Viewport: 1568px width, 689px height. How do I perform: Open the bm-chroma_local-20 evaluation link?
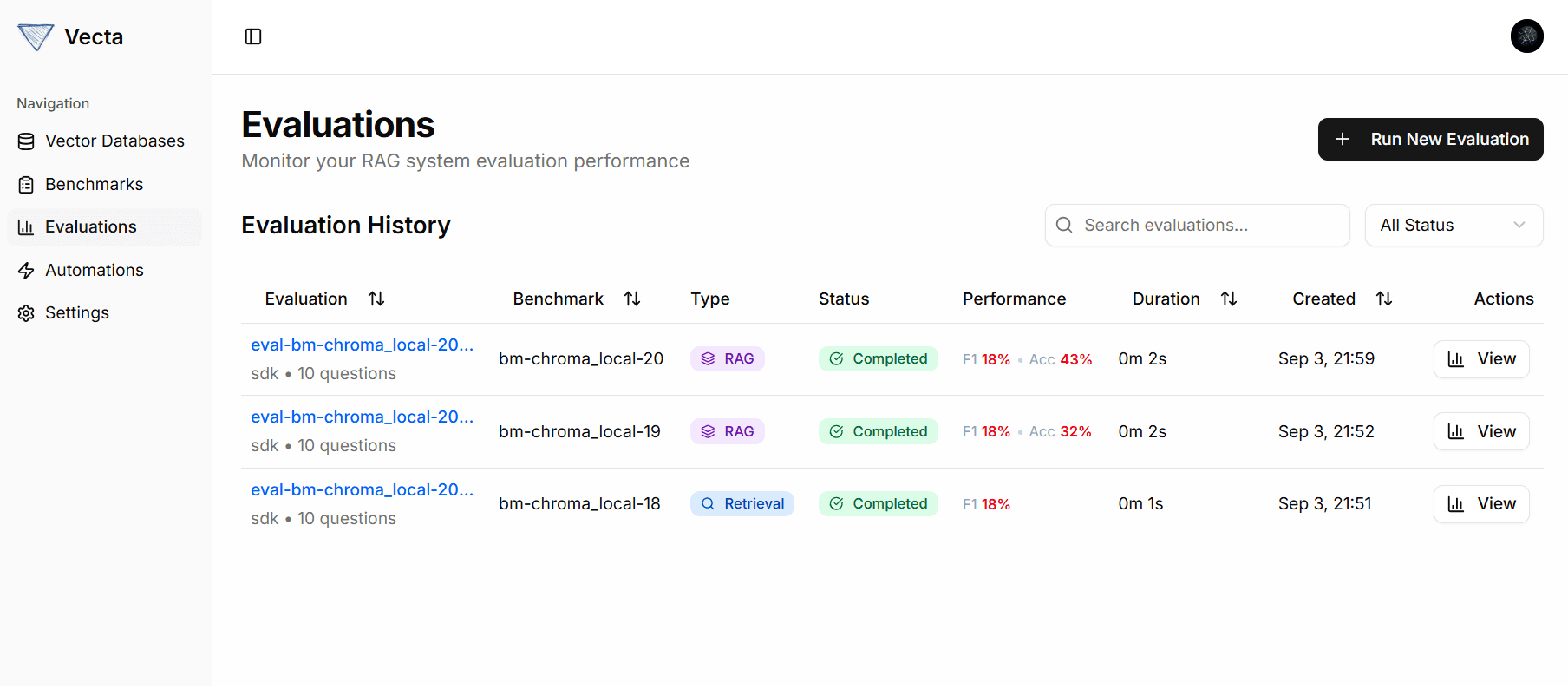pyautogui.click(x=362, y=345)
